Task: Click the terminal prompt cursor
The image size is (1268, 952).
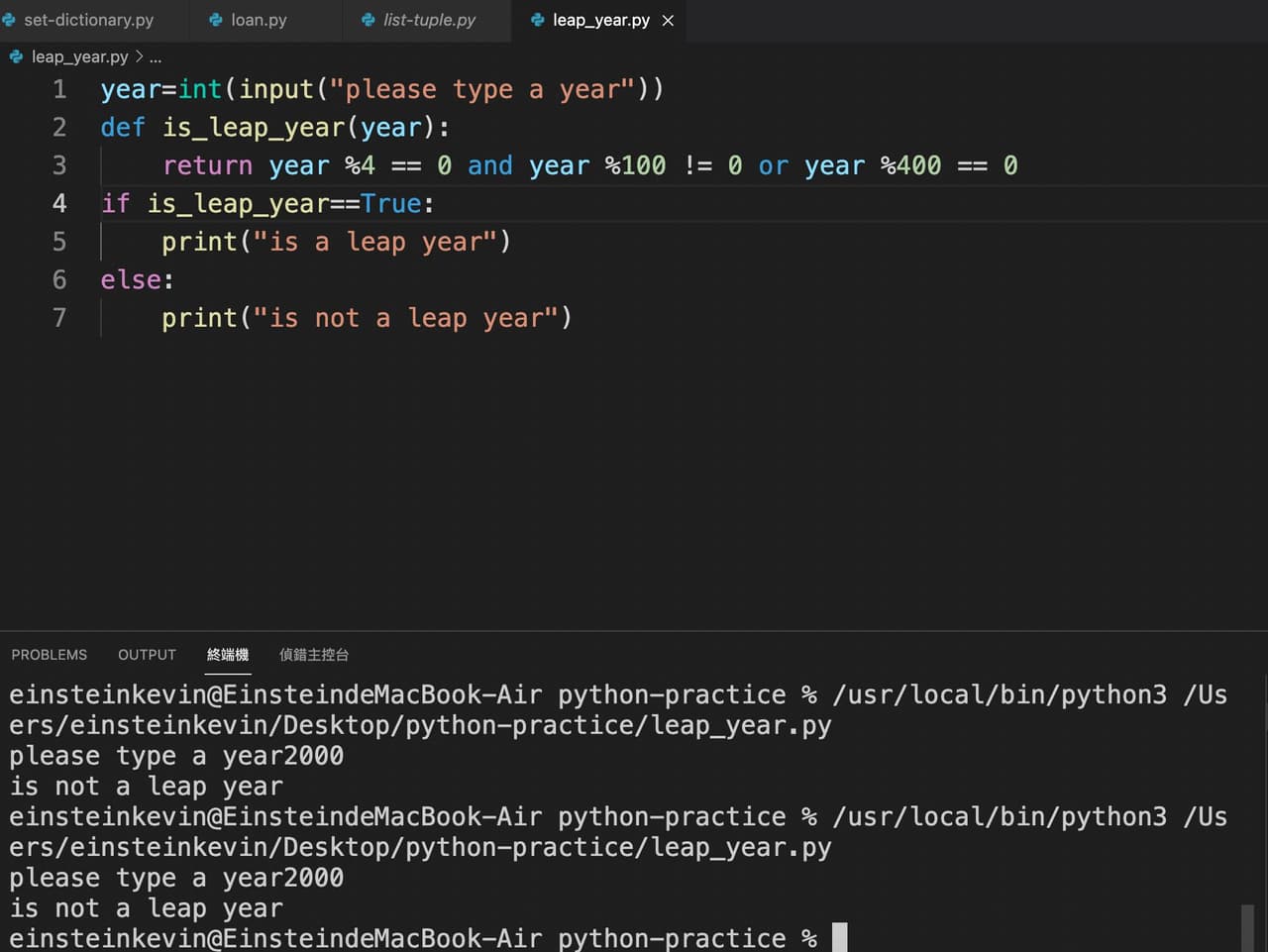Action: coord(839,937)
